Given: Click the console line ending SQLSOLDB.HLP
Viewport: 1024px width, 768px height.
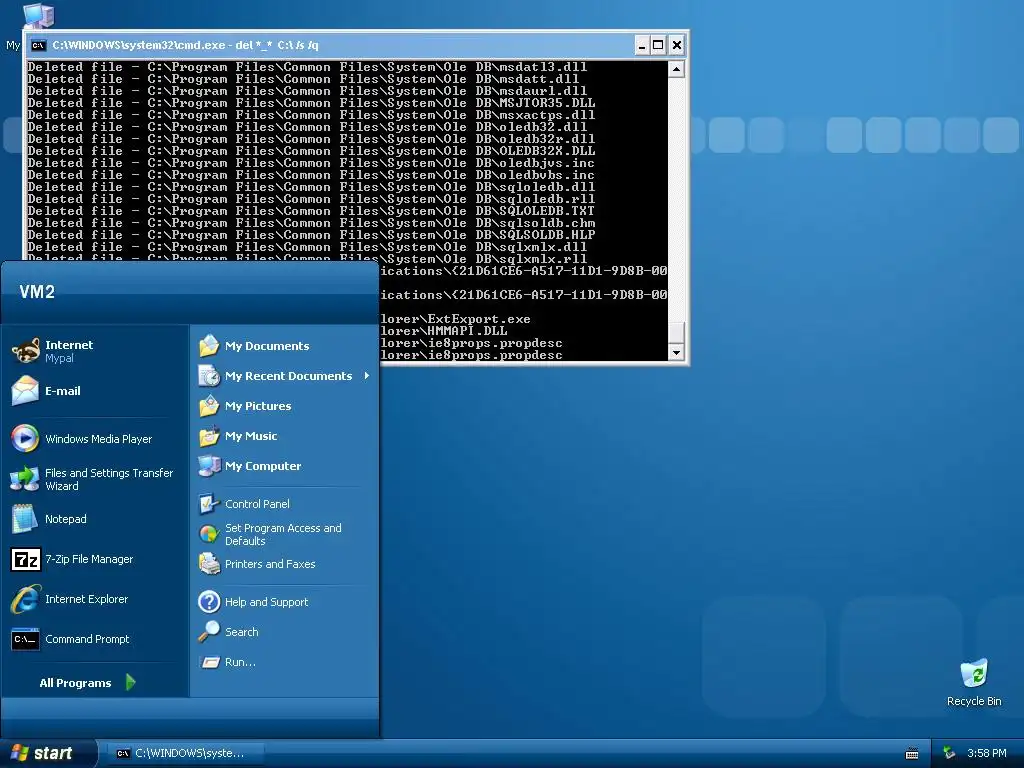Looking at the screenshot, I should pyautogui.click(x=311, y=235).
